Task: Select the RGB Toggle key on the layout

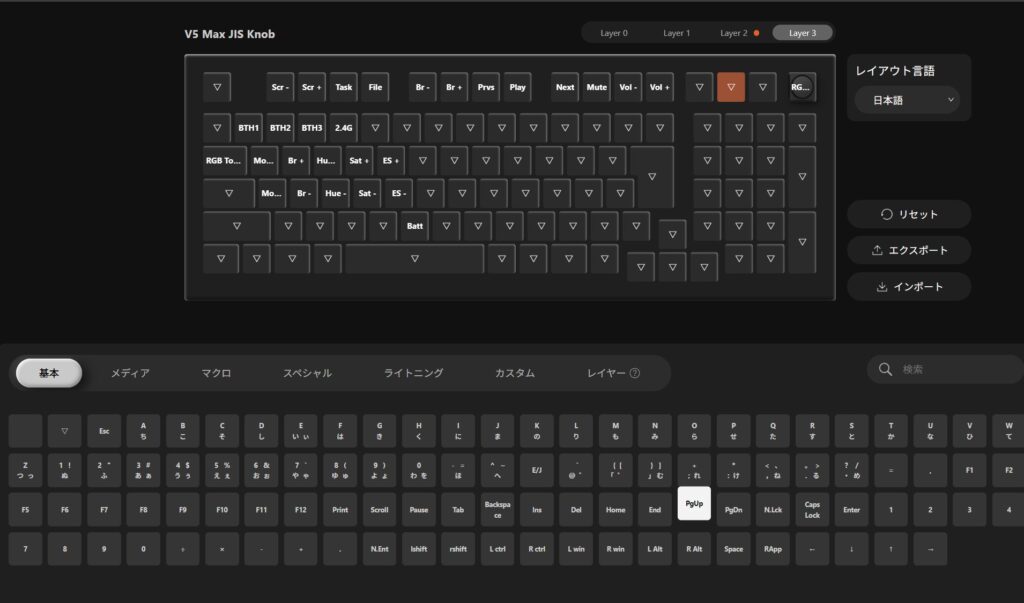Action: [x=224, y=160]
